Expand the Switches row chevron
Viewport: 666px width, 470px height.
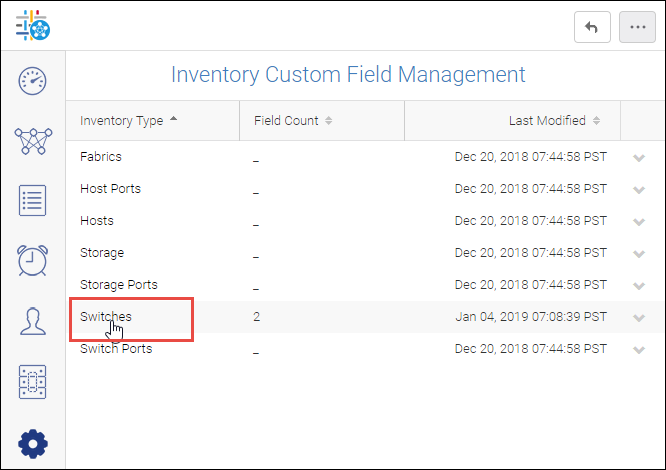tap(639, 318)
